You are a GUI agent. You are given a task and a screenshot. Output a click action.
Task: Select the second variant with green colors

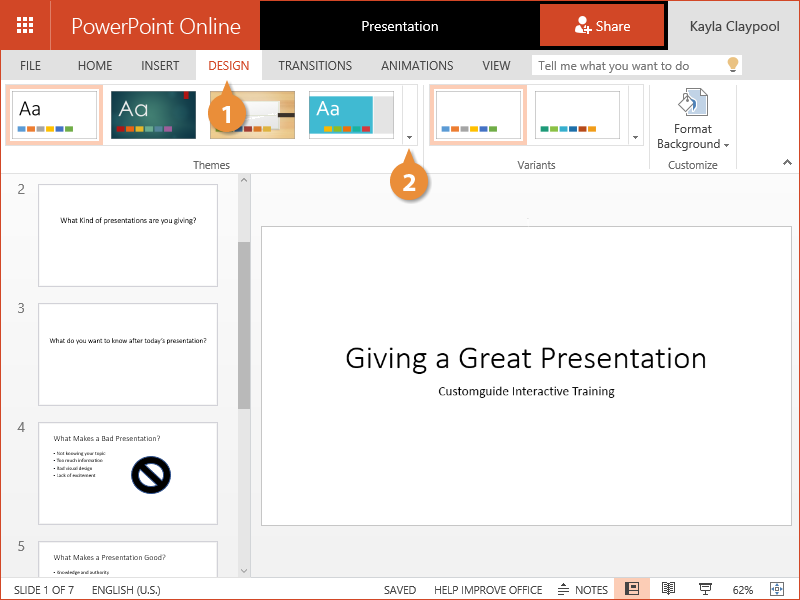coord(578,115)
